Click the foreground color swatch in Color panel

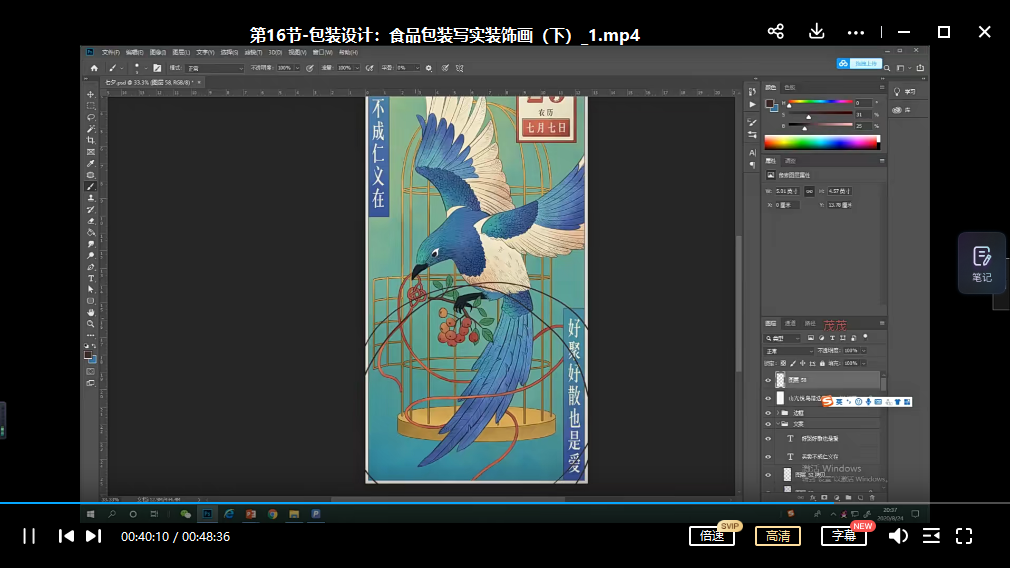[769, 104]
